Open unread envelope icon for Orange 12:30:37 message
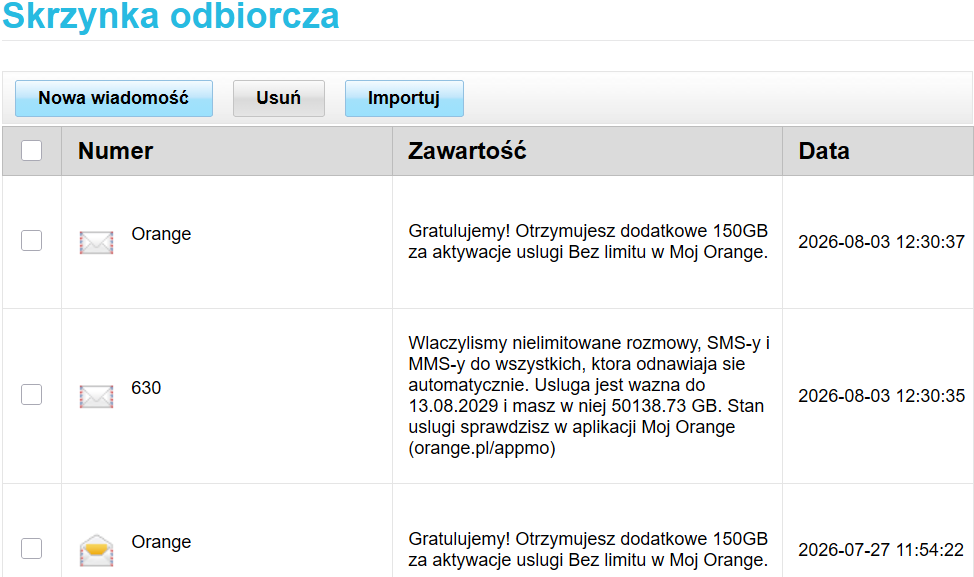The image size is (974, 577). pos(96,242)
